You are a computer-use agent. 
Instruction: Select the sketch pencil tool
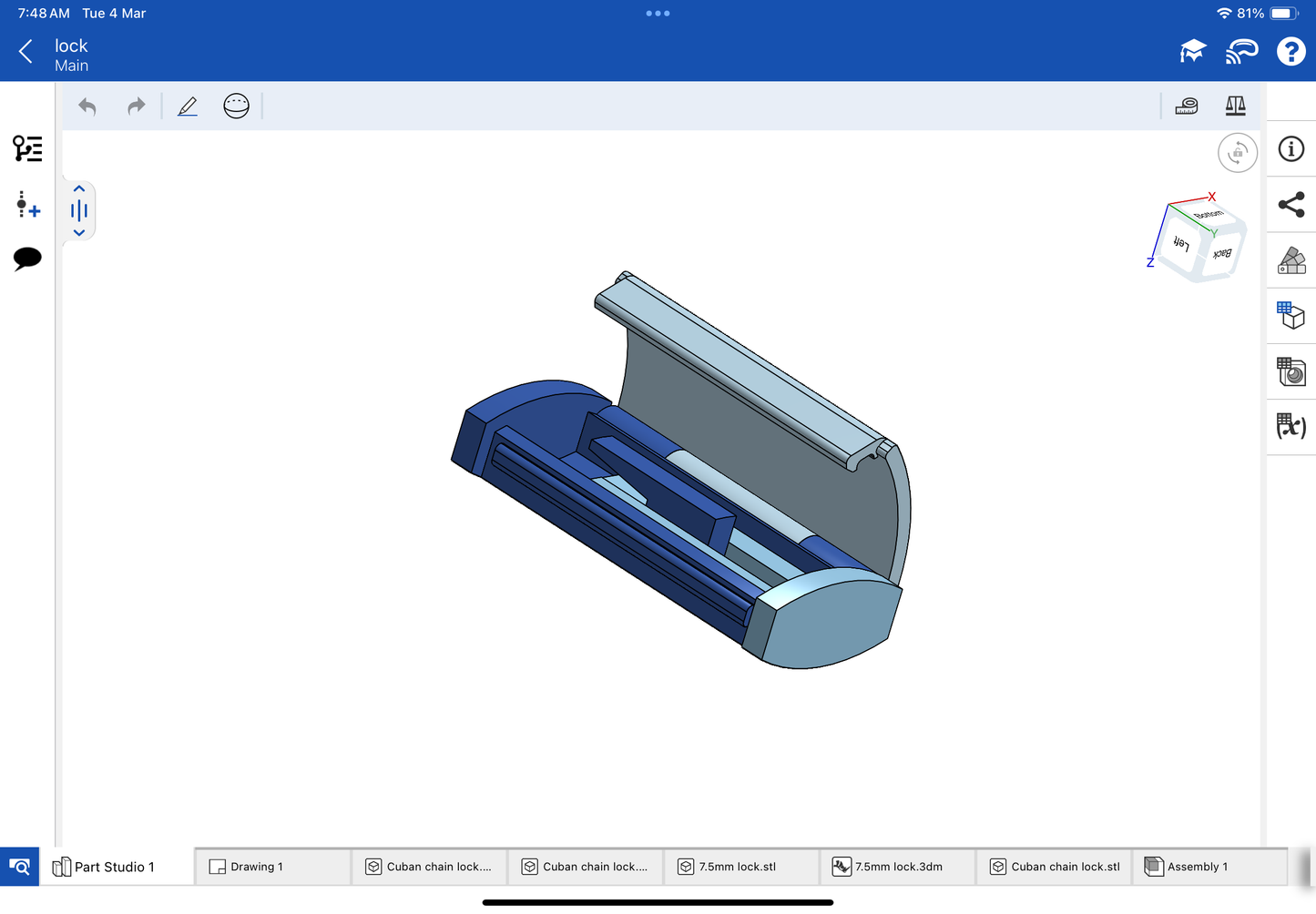point(188,107)
